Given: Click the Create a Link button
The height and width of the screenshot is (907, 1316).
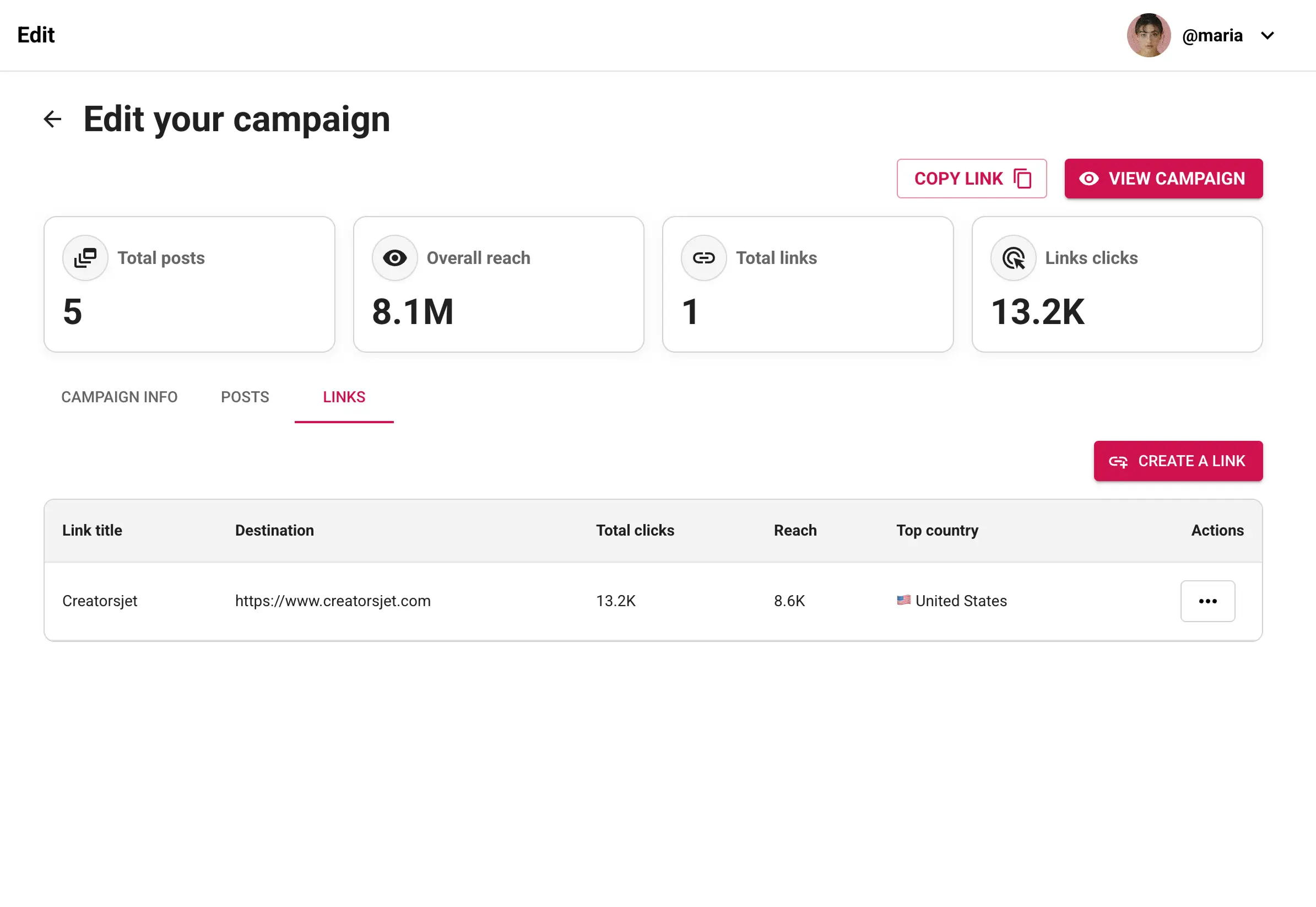Looking at the screenshot, I should pyautogui.click(x=1177, y=461).
